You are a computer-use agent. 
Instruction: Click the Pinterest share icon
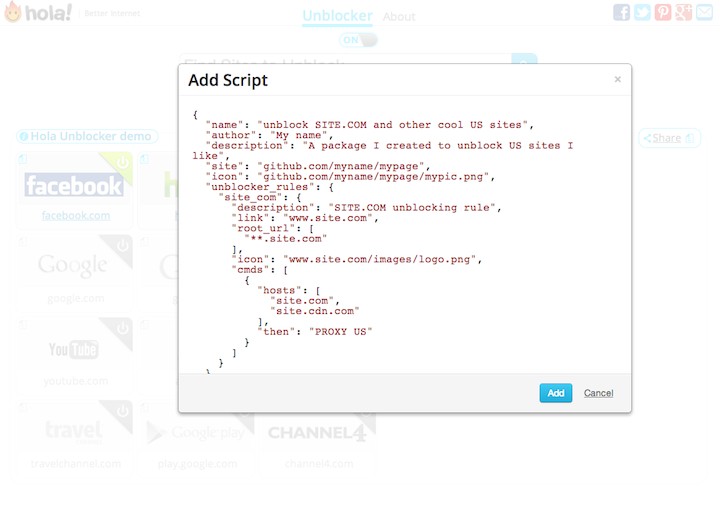[x=663, y=12]
